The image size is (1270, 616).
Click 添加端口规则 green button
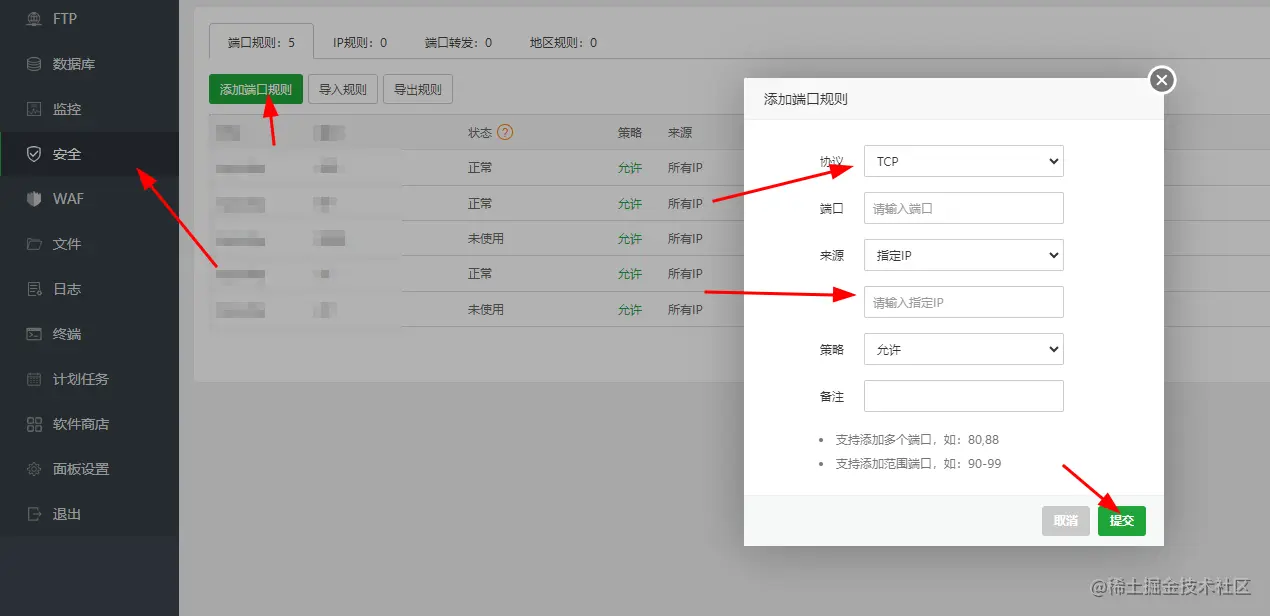coord(256,89)
